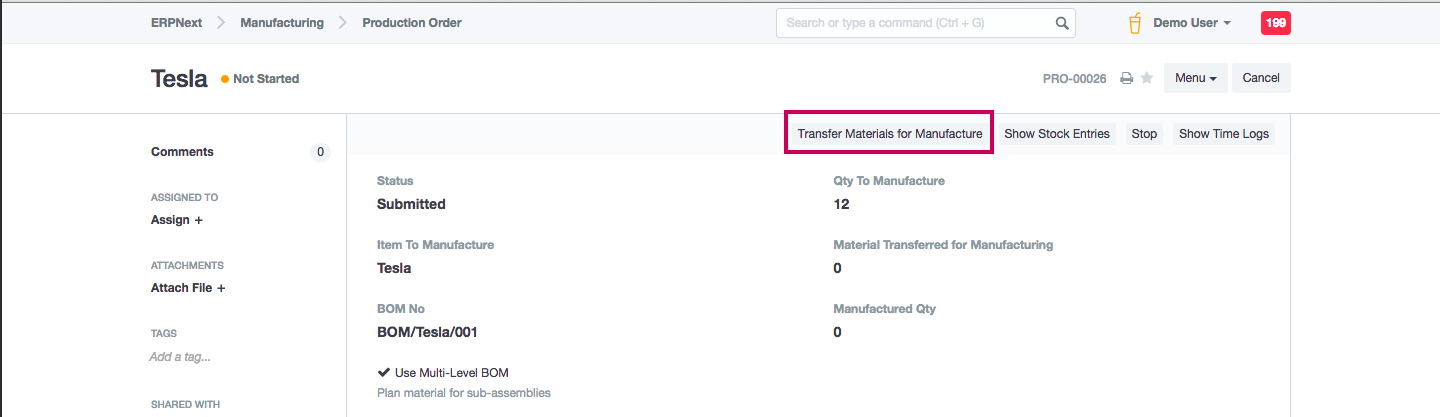Click the search magnifier icon
This screenshot has height=417, width=1440.
coord(1062,23)
